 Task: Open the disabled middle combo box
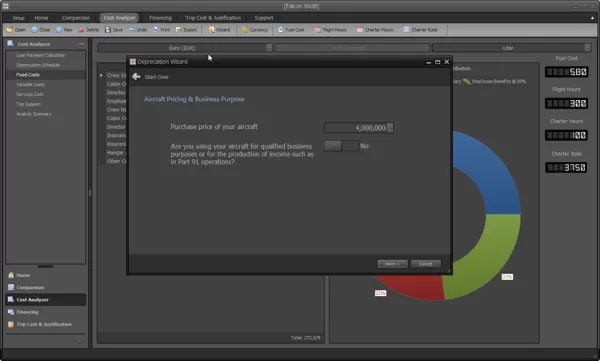[352, 48]
